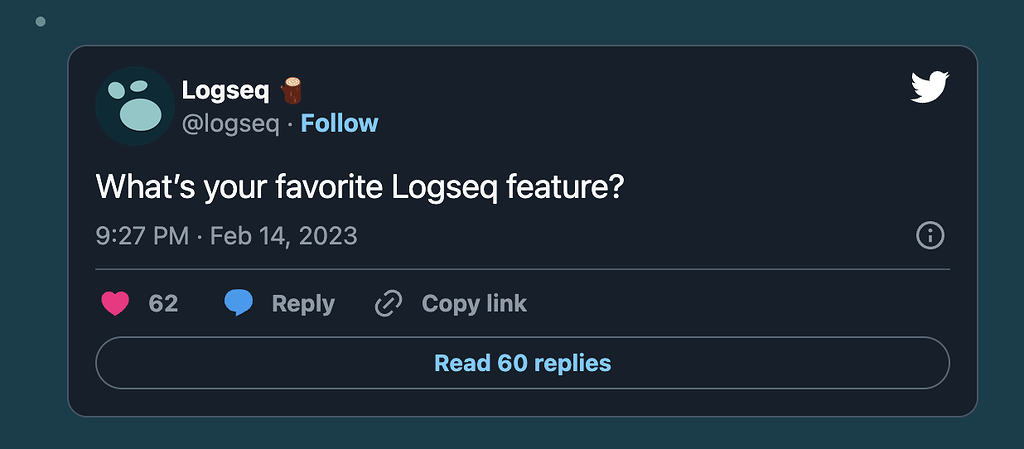
Task: Select the Copy link text
Action: [x=474, y=303]
